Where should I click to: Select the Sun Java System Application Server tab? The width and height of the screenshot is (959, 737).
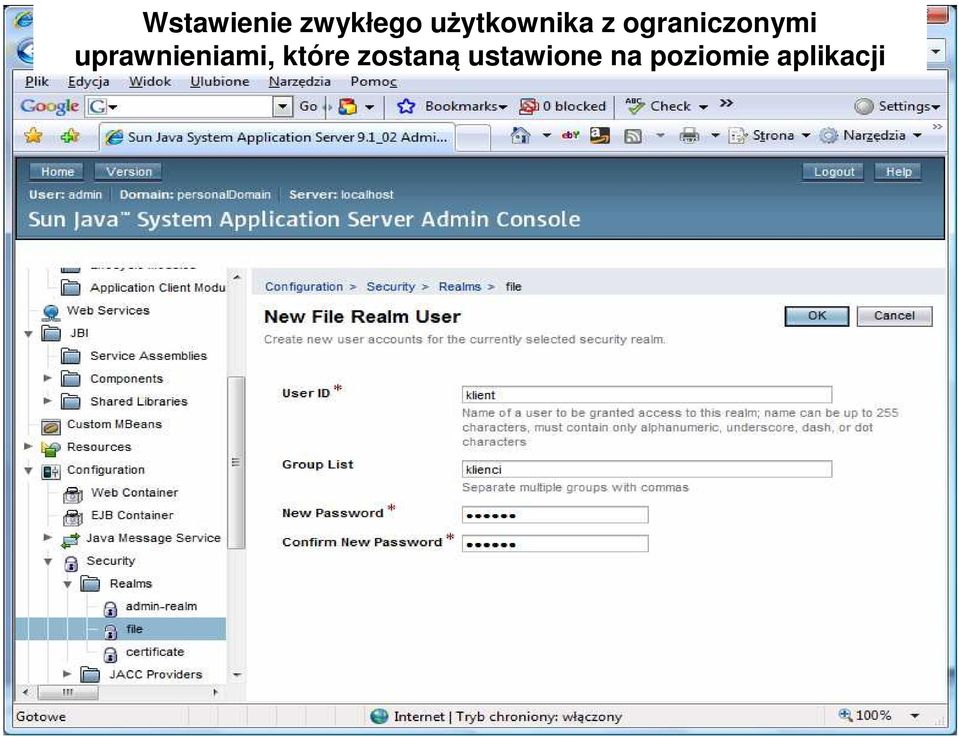click(277, 137)
